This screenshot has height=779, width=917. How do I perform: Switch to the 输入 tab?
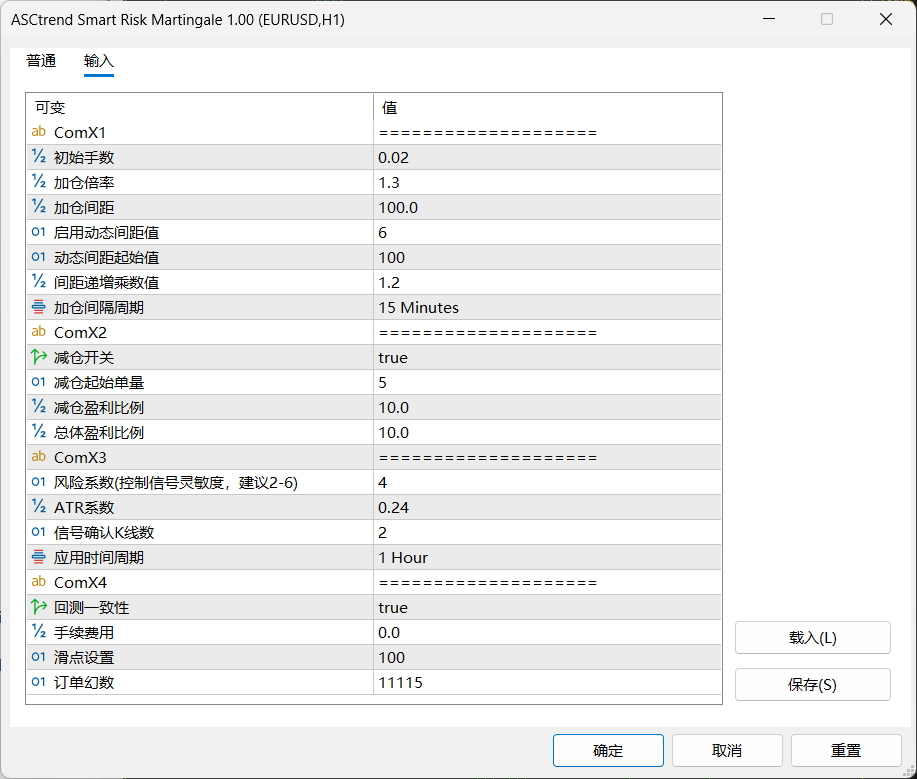pyautogui.click(x=99, y=61)
